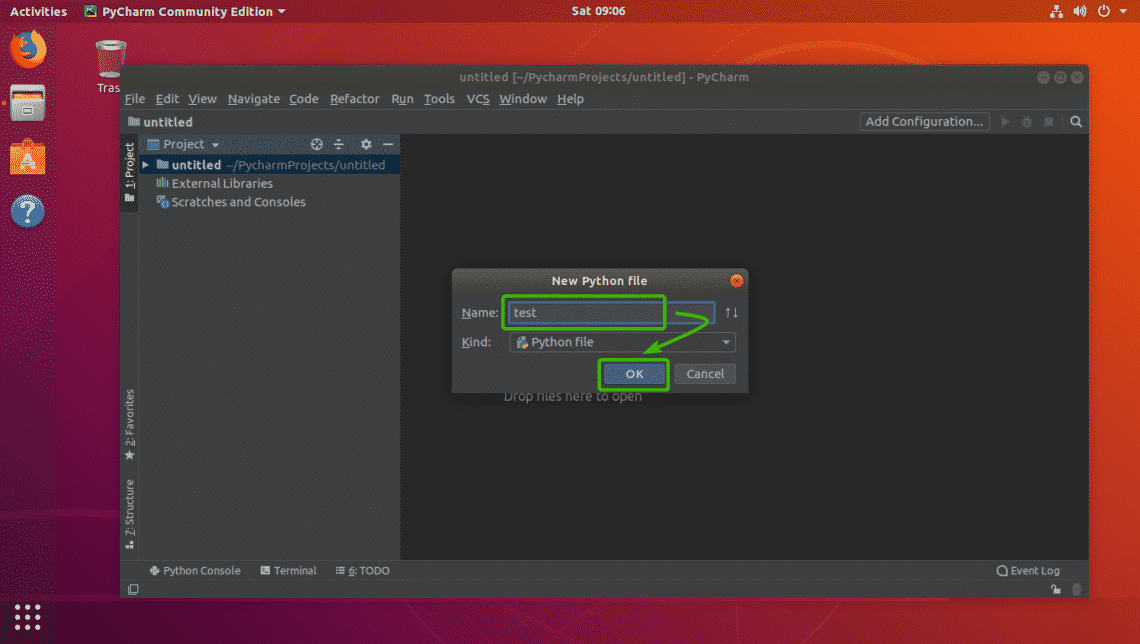The height and width of the screenshot is (644, 1140).
Task: Click the tool windows toggle icon at bottom-left
Action: (133, 589)
